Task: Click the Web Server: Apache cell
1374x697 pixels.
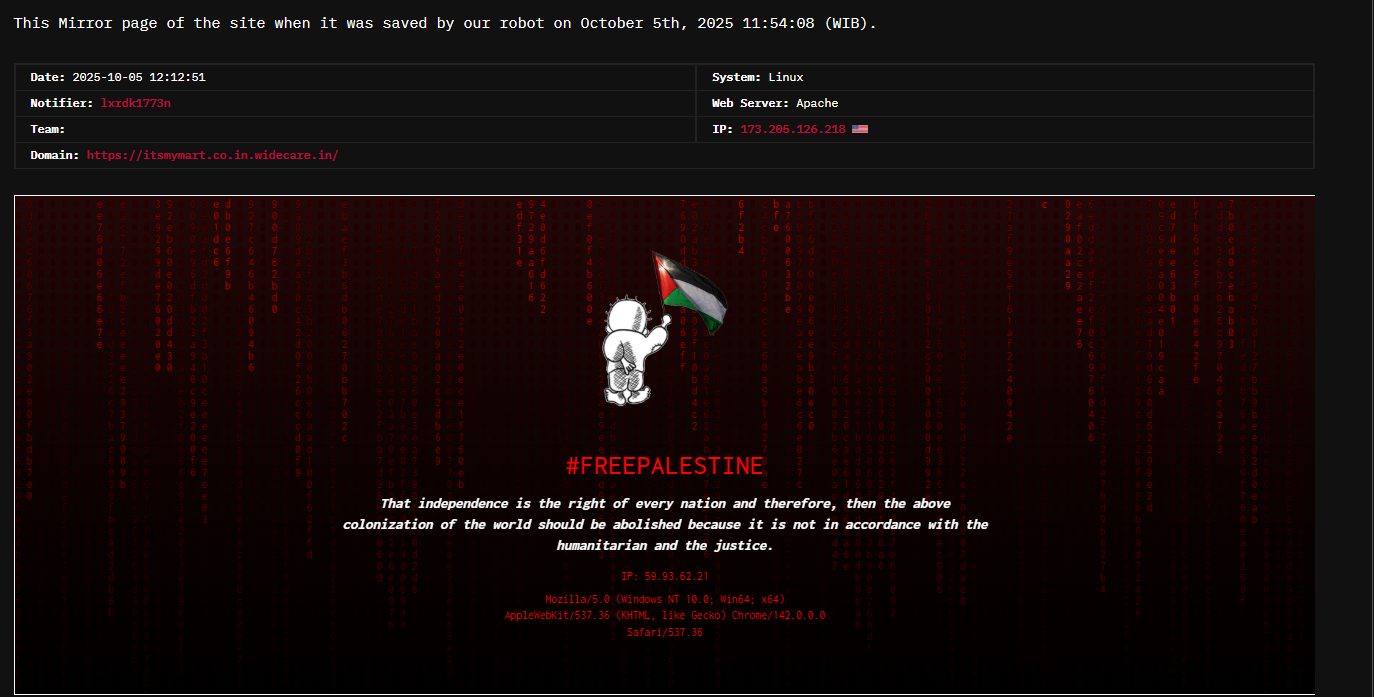Action: [x=1004, y=103]
